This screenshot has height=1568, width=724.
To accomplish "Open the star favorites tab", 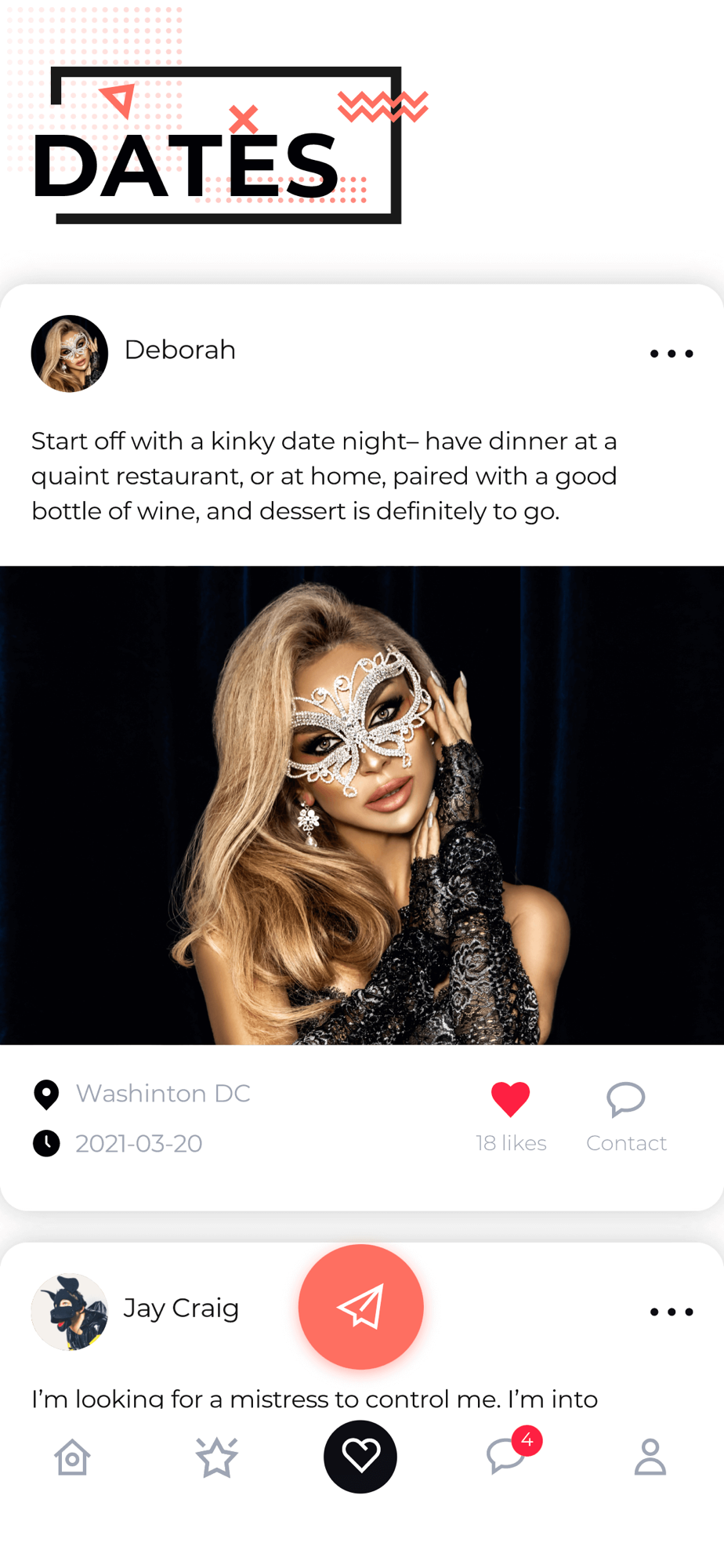I will pyautogui.click(x=216, y=1457).
